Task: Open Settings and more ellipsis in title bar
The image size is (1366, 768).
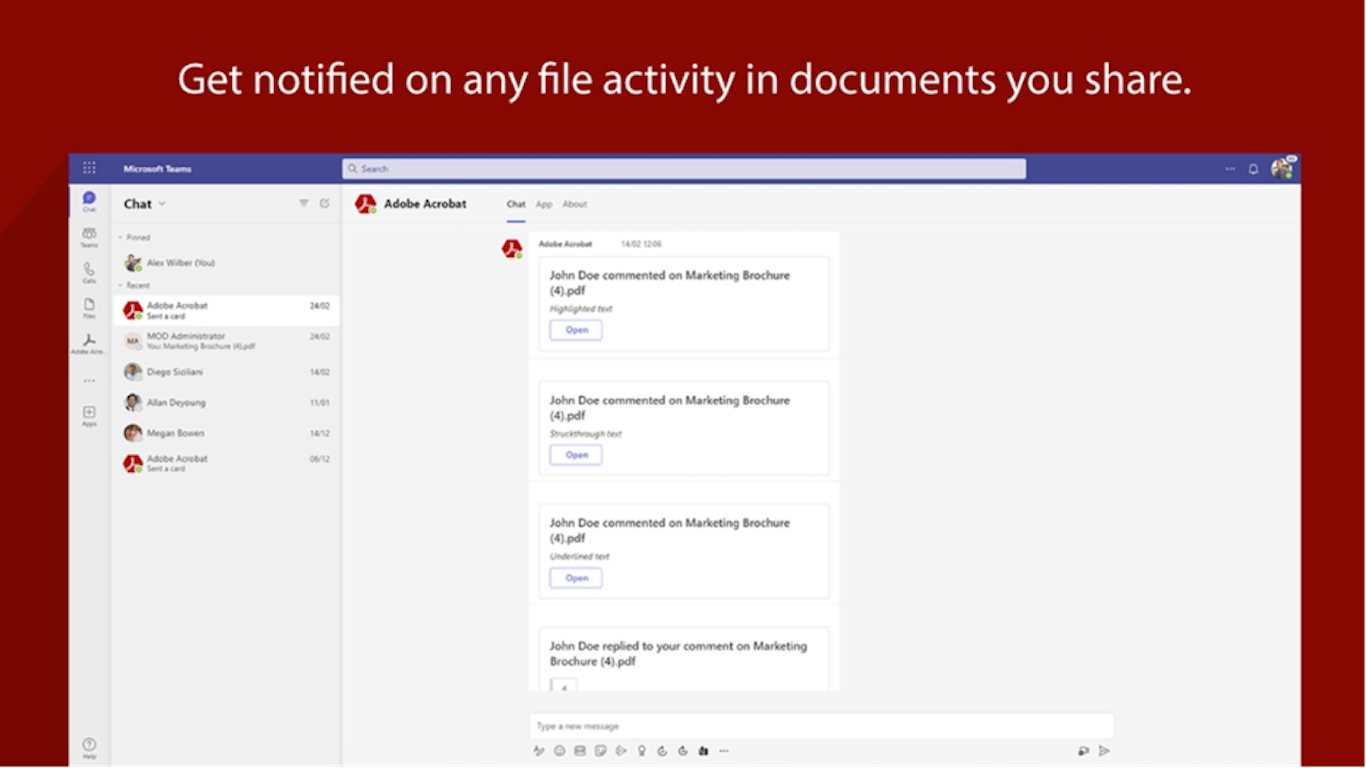Action: pyautogui.click(x=1230, y=169)
